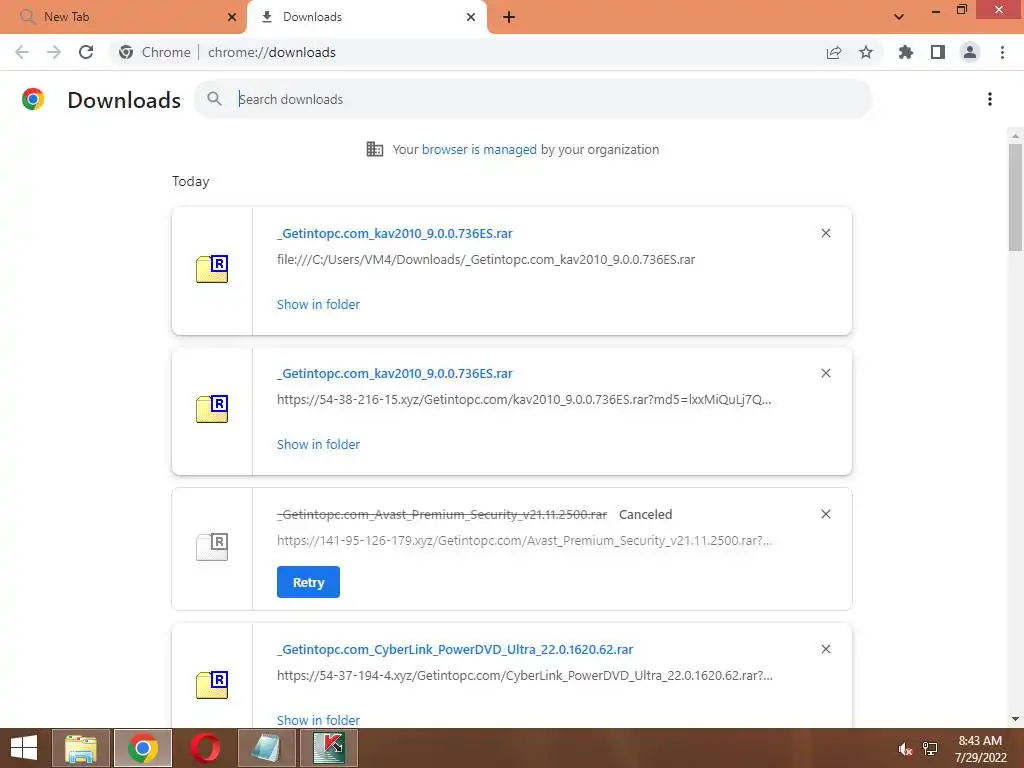Image resolution: width=1024 pixels, height=768 pixels.
Task: Click the Chrome taskbar icon
Action: [143, 748]
